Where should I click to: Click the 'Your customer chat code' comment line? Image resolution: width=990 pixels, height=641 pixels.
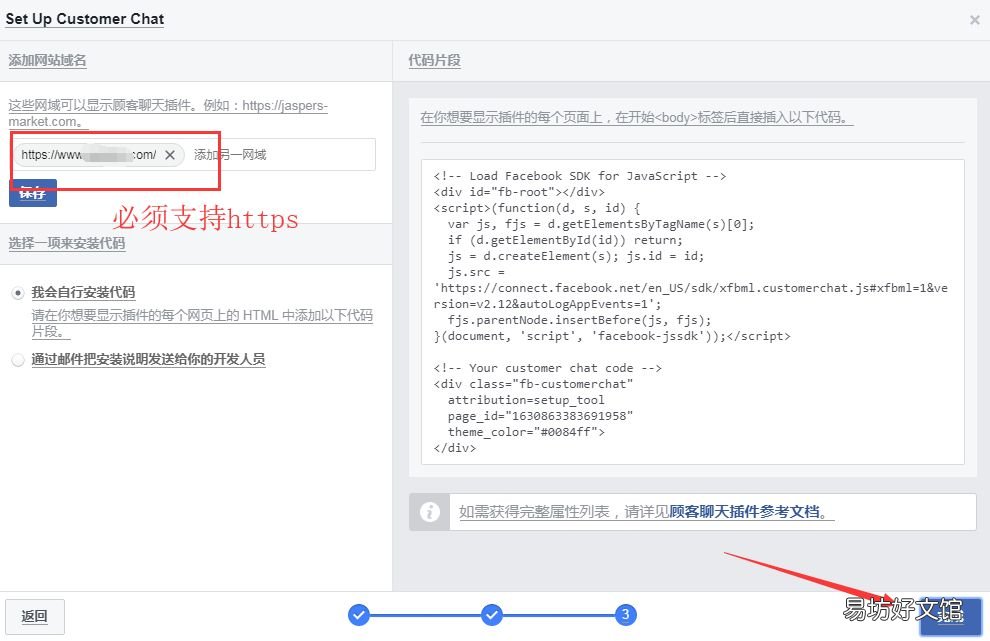coord(547,368)
